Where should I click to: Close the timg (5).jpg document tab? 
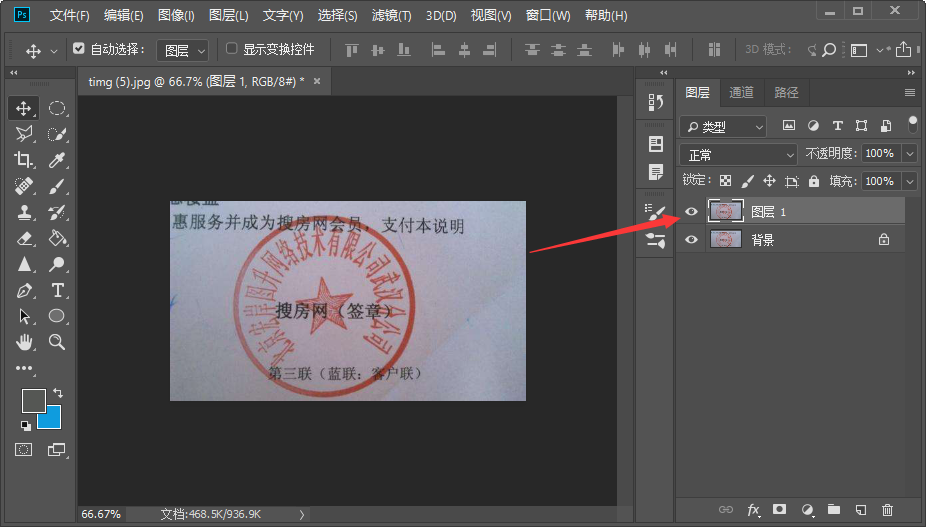[317, 82]
